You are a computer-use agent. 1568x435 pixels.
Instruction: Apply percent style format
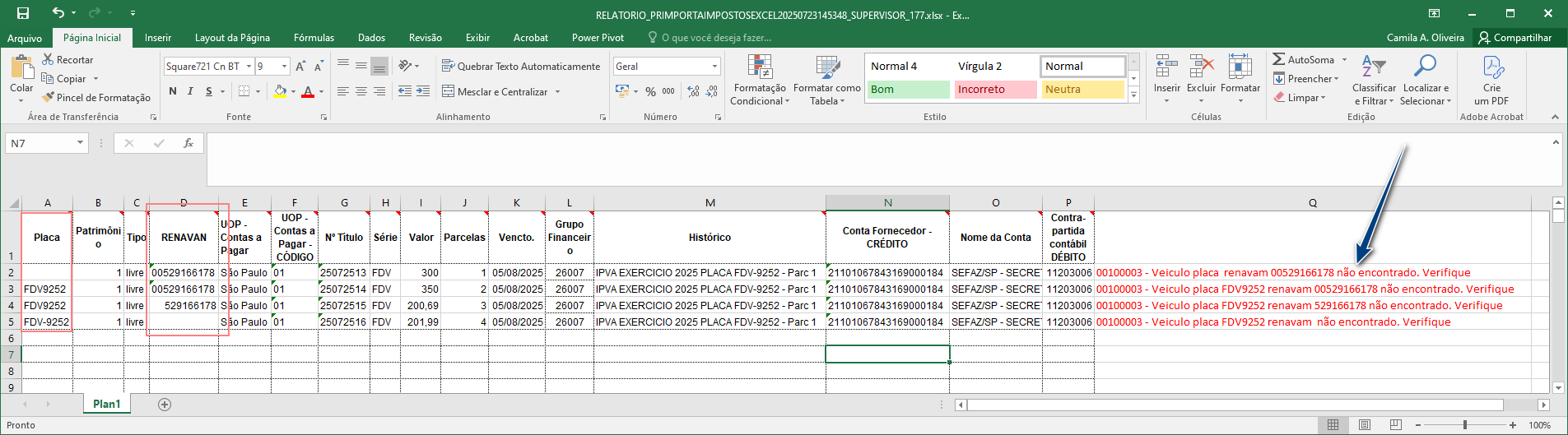point(650,91)
